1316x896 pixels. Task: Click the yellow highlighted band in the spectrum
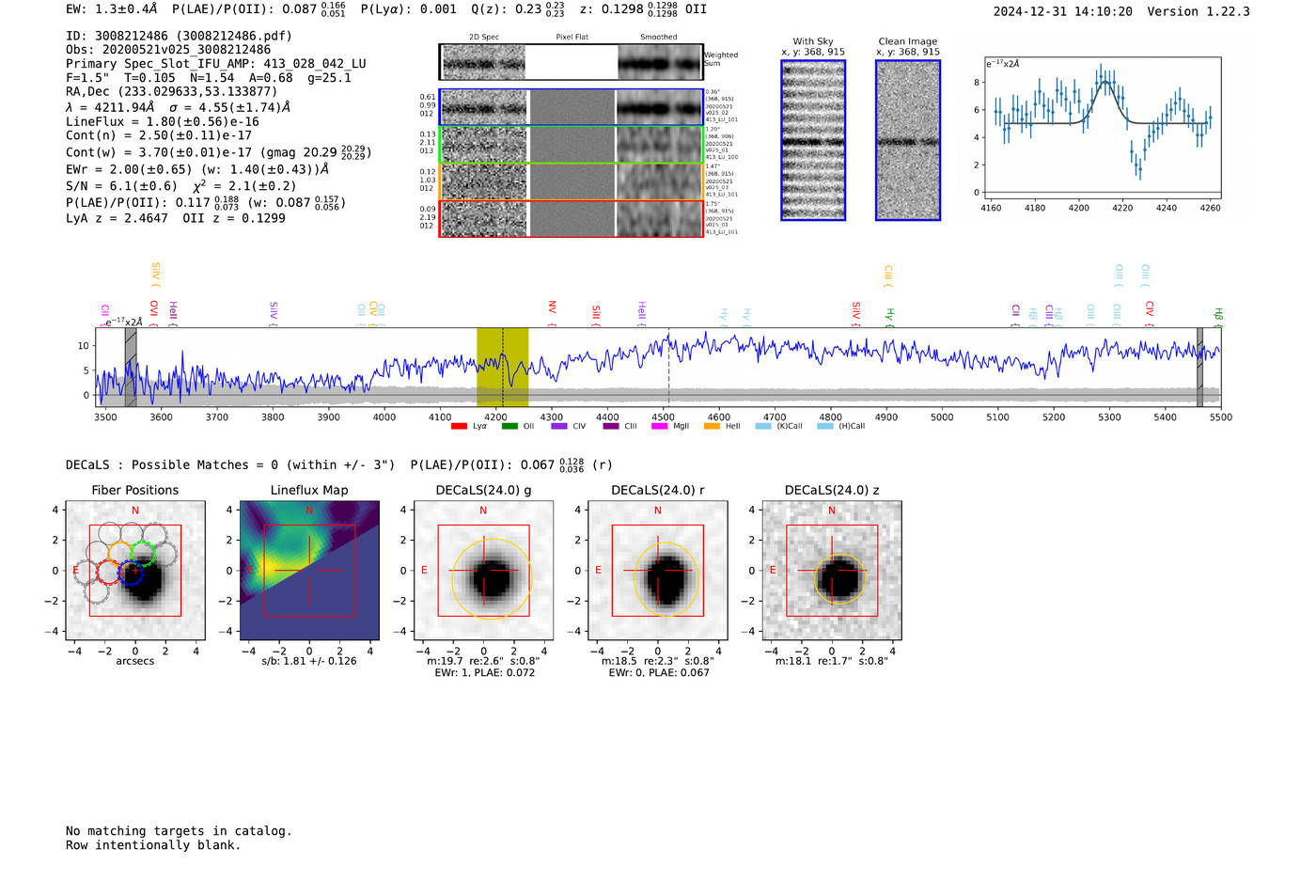coord(502,367)
